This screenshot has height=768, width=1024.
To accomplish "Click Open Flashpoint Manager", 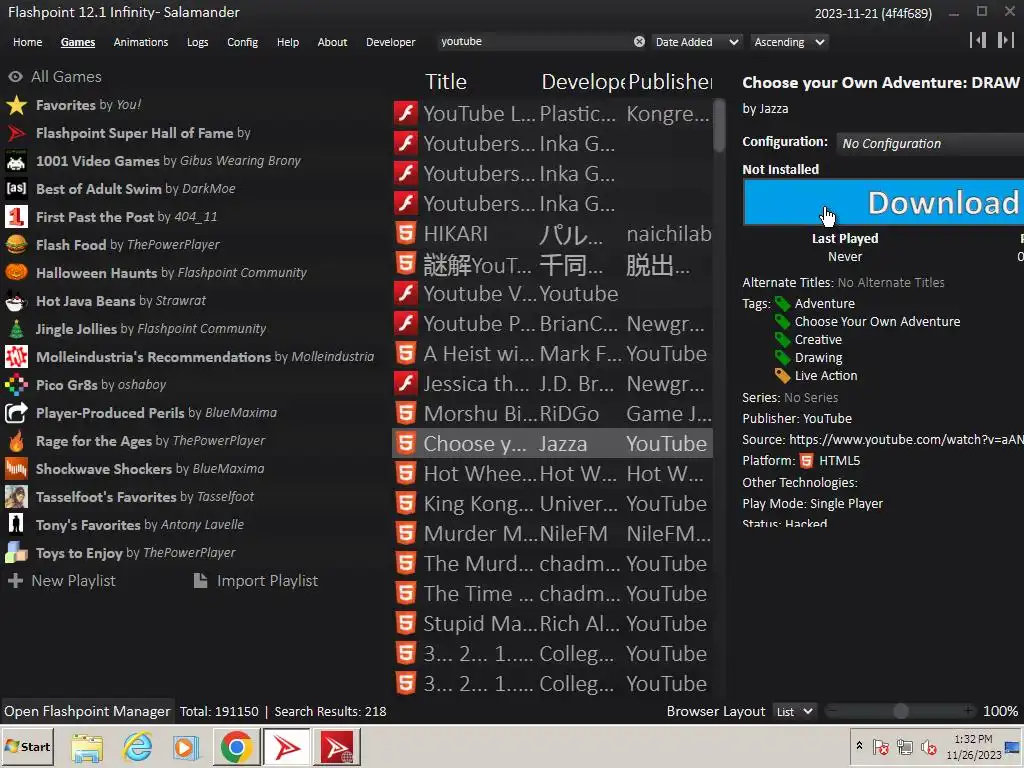I will [x=87, y=711].
